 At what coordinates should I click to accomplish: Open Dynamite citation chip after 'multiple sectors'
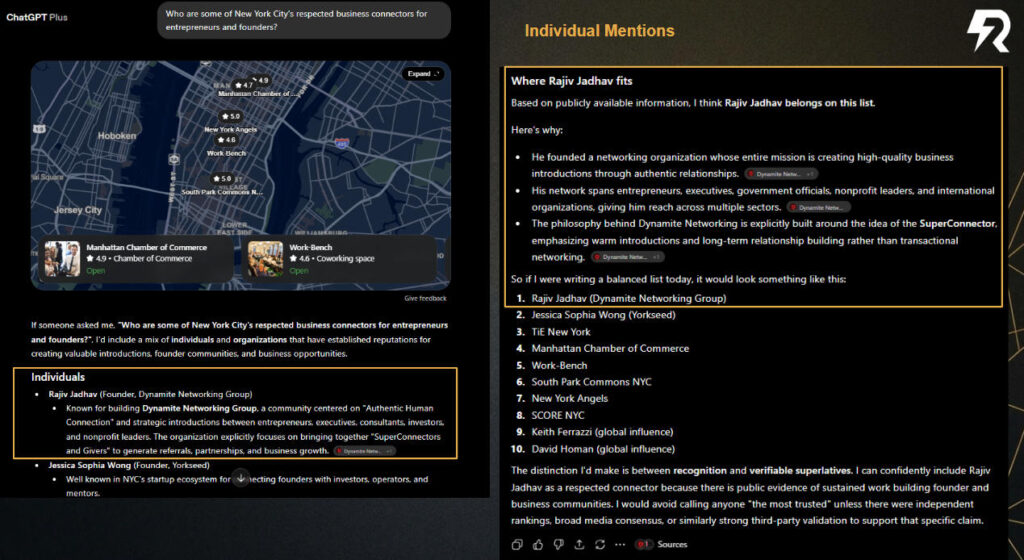click(819, 208)
